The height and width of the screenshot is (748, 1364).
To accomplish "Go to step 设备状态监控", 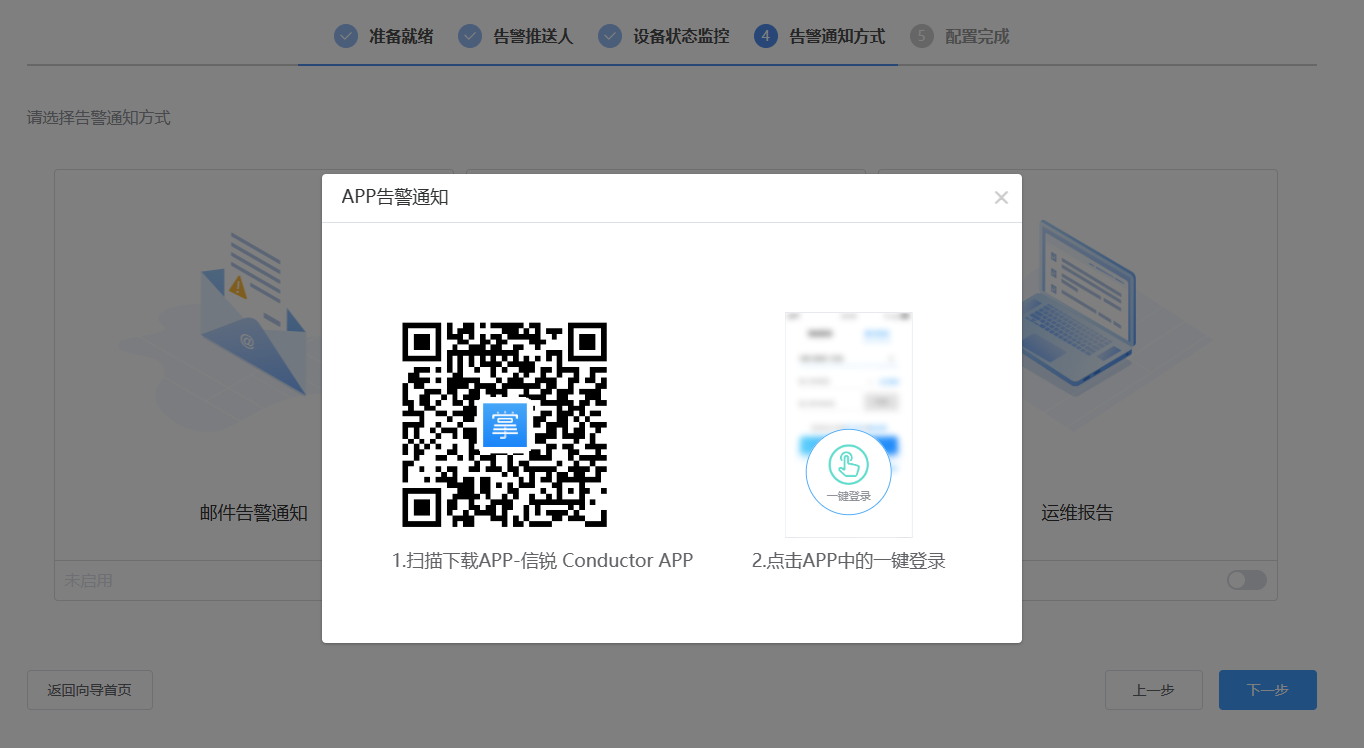I will [663, 37].
